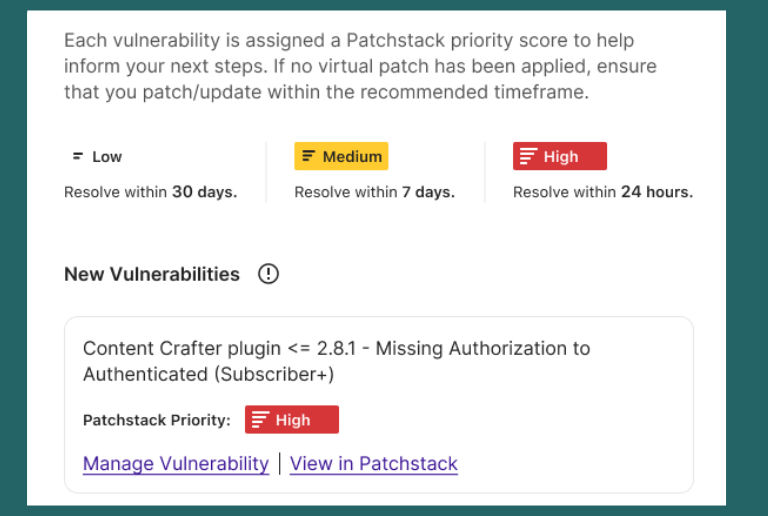Click the 'Resolve within 7 days' text
Image resolution: width=768 pixels, height=516 pixels.
[x=374, y=192]
